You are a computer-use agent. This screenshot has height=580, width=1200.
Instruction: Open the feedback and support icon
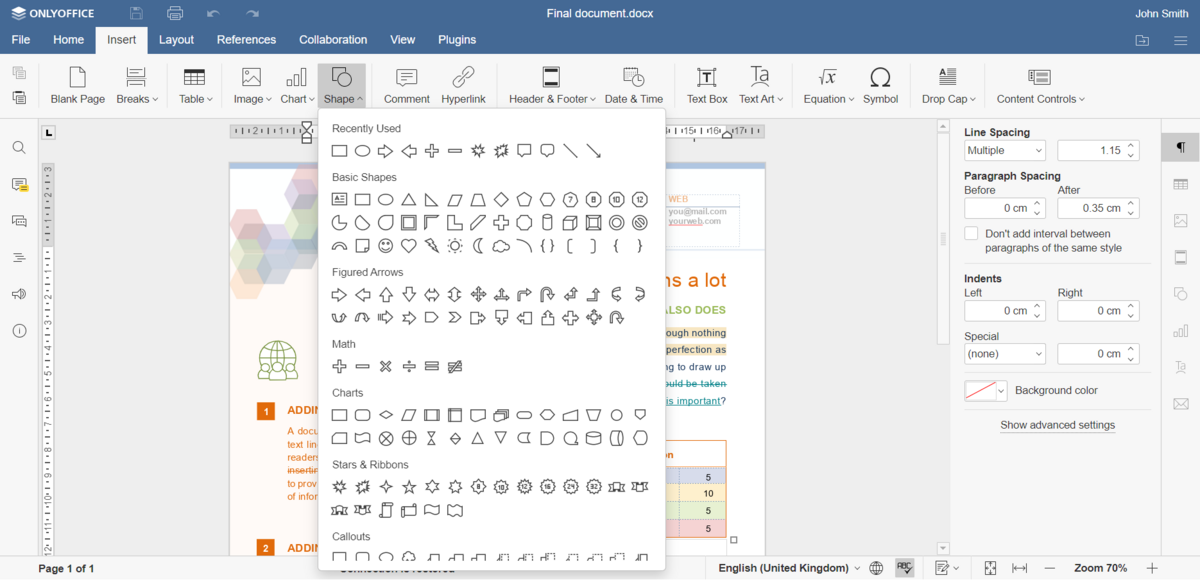tap(19, 294)
